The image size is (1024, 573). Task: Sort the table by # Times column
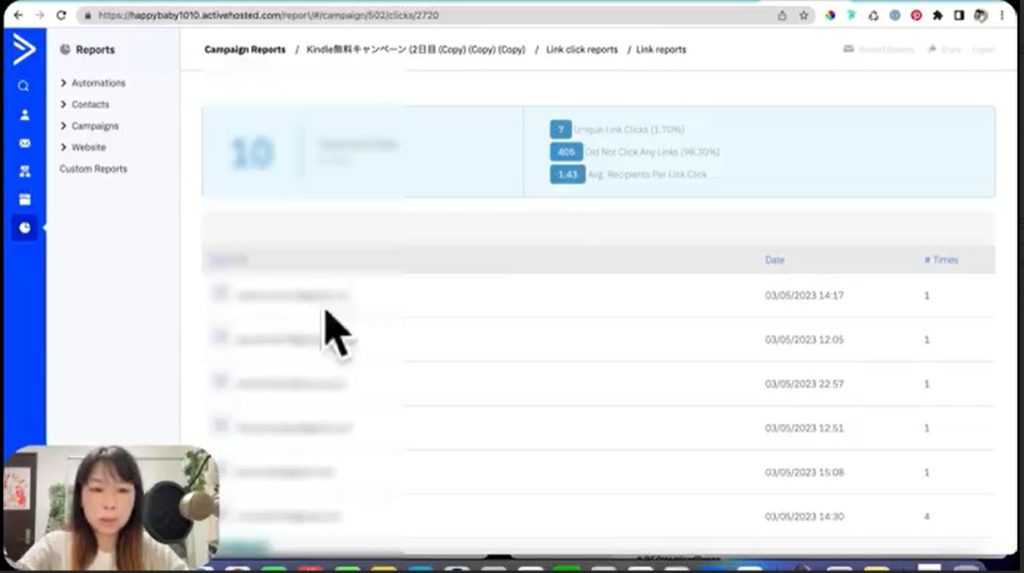[x=941, y=260]
